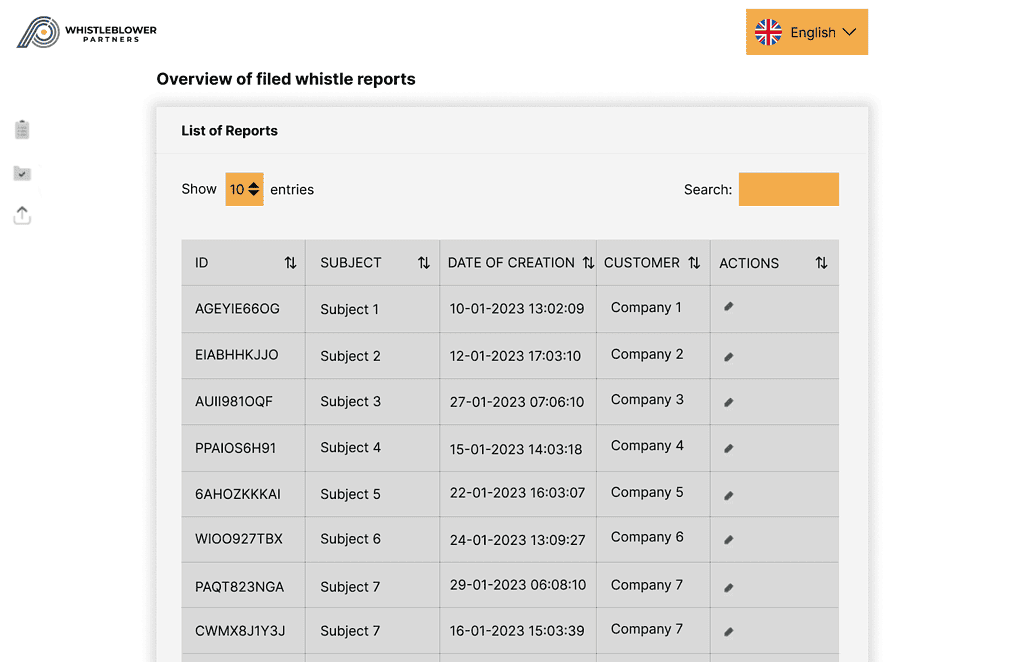Select report ID 6AHOZKKKAI
The height and width of the screenshot is (662, 1024).
coord(238,494)
